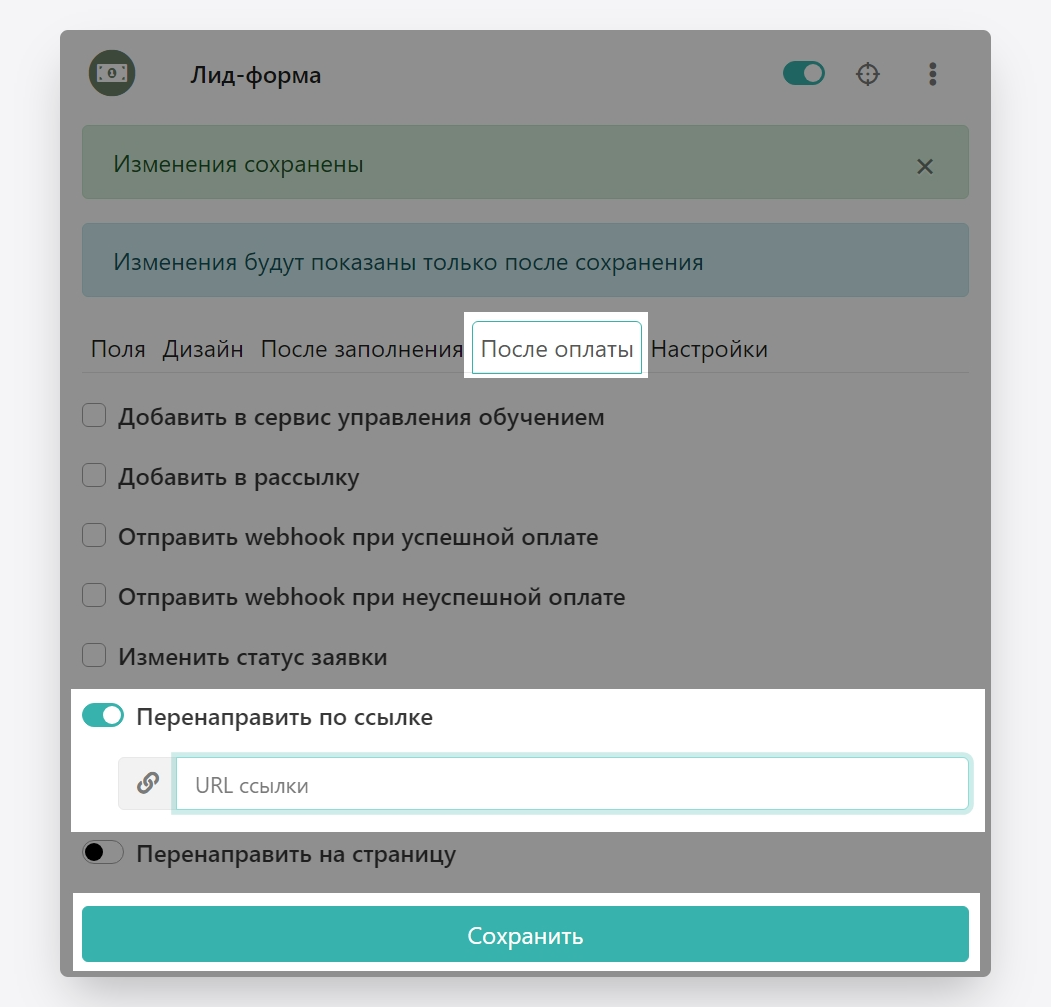Toggle the Лид-форма header switch
The image size is (1051, 1007).
803,73
